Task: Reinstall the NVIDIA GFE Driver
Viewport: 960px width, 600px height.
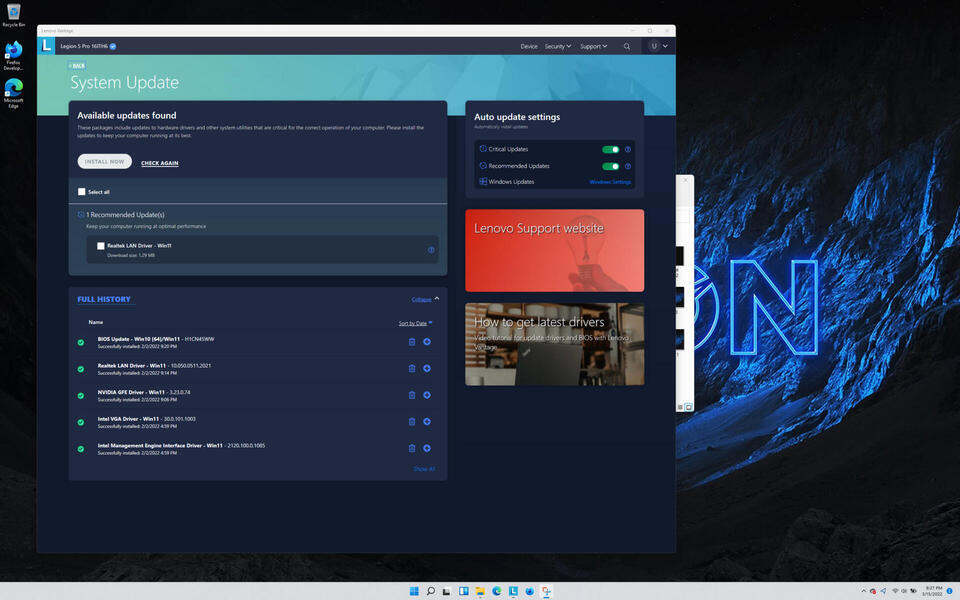Action: (427, 395)
